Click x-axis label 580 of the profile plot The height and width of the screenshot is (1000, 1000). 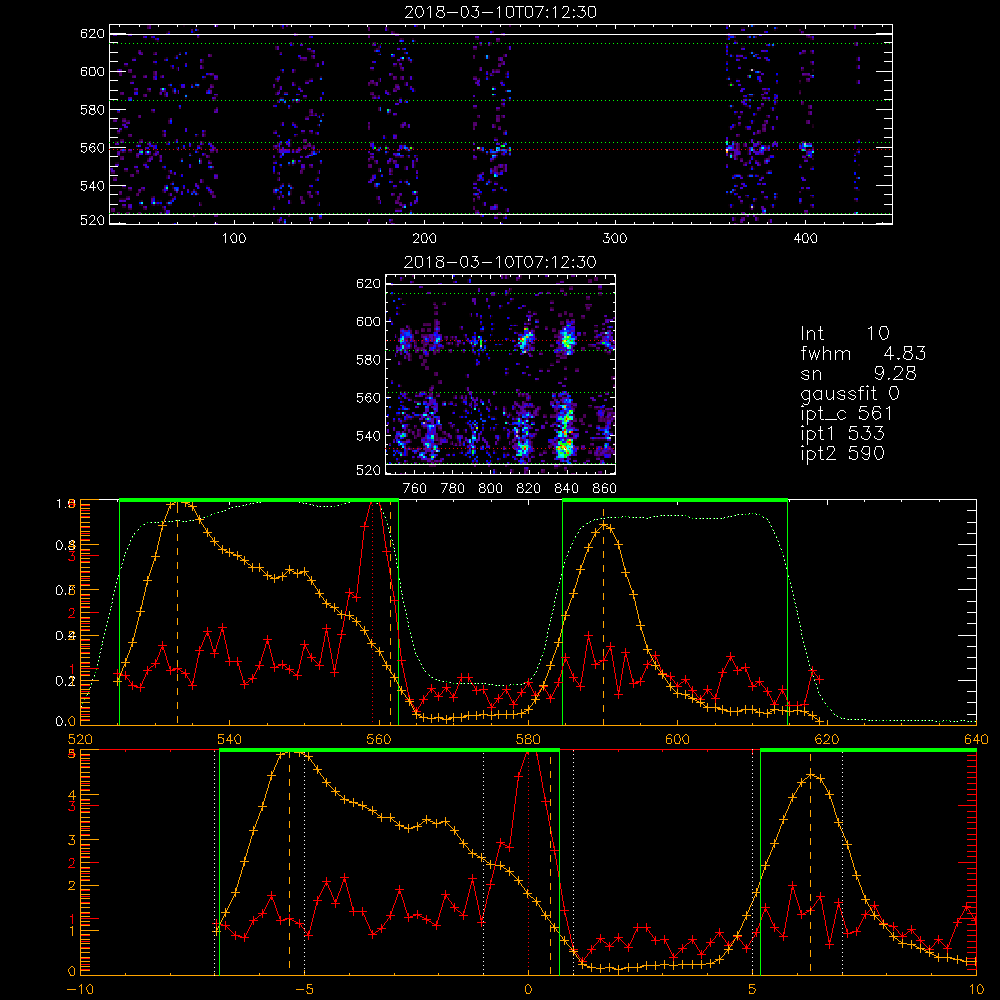tap(528, 739)
